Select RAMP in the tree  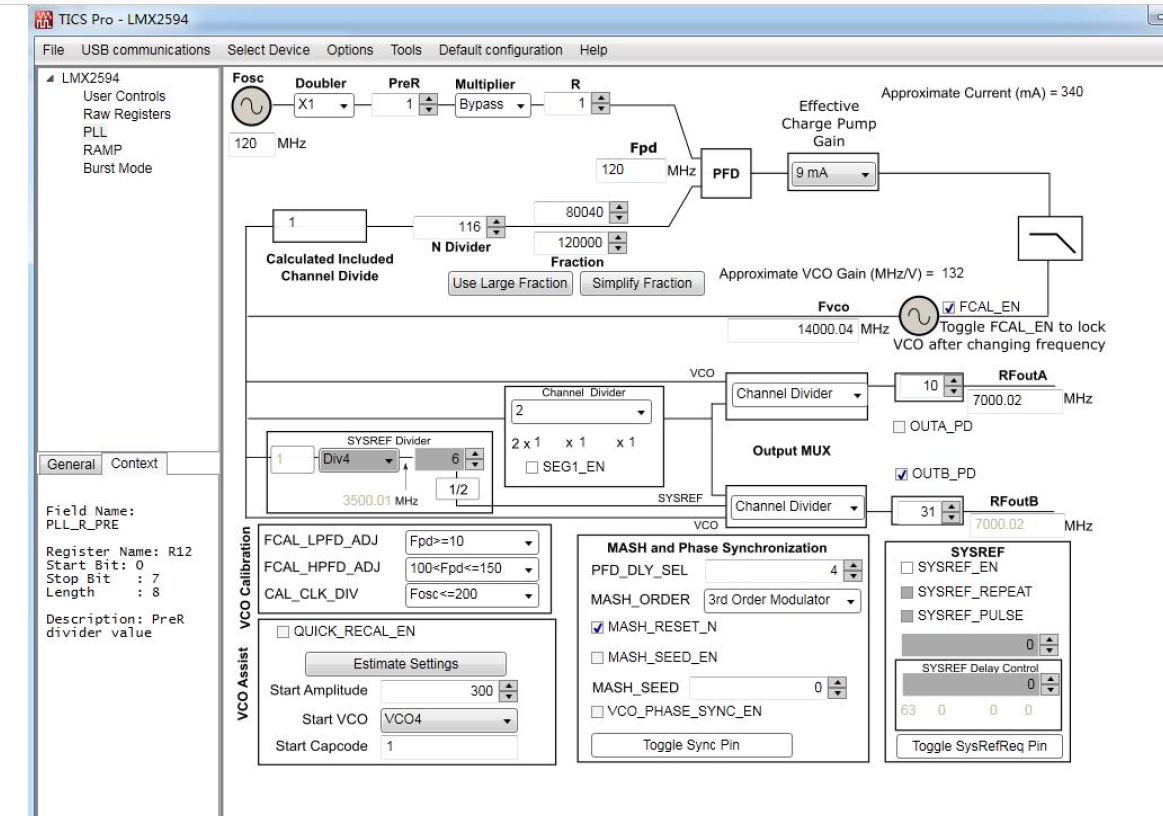(x=102, y=150)
